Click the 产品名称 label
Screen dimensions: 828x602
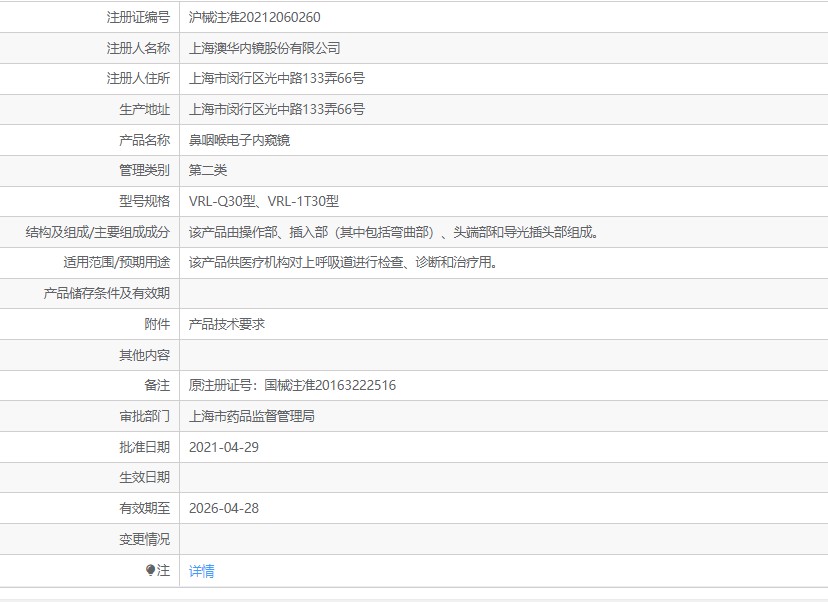point(145,140)
